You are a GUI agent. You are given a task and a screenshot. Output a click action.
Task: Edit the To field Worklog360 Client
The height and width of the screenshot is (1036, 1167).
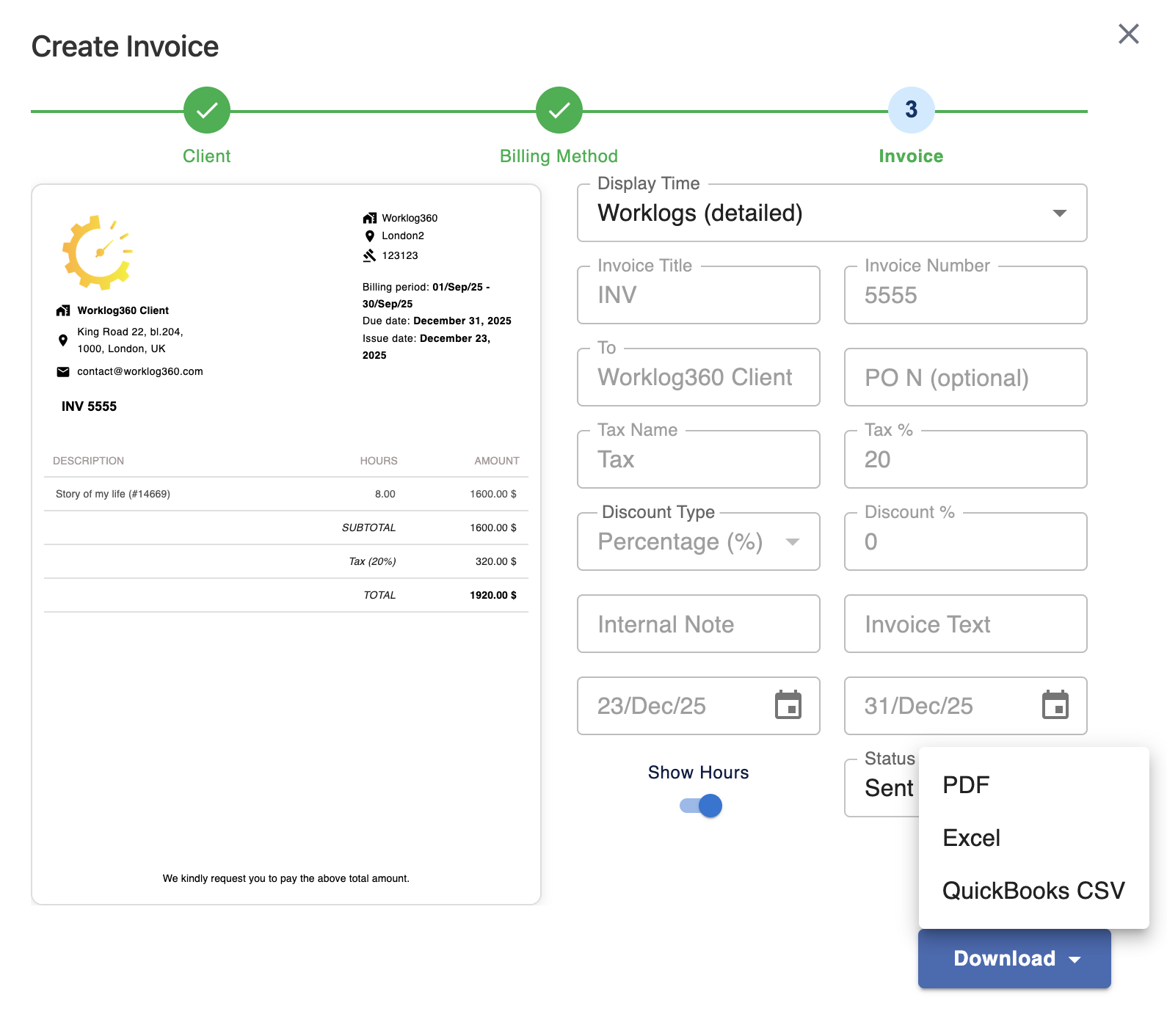699,377
